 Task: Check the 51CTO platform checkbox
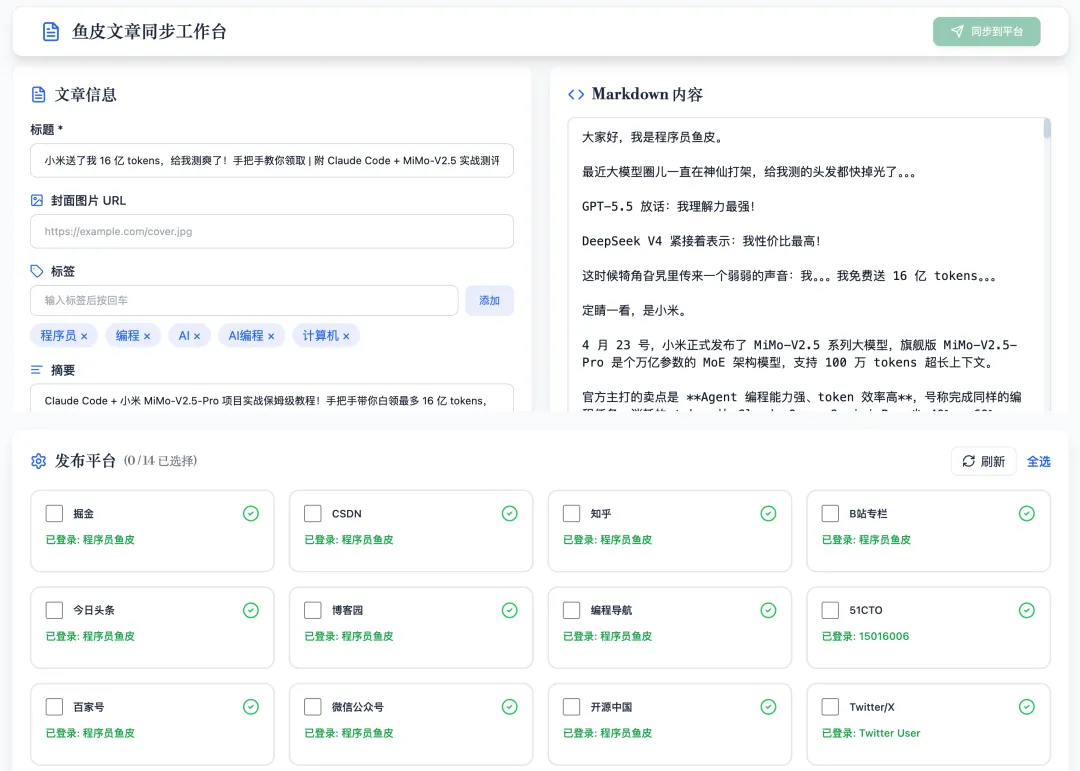click(831, 610)
